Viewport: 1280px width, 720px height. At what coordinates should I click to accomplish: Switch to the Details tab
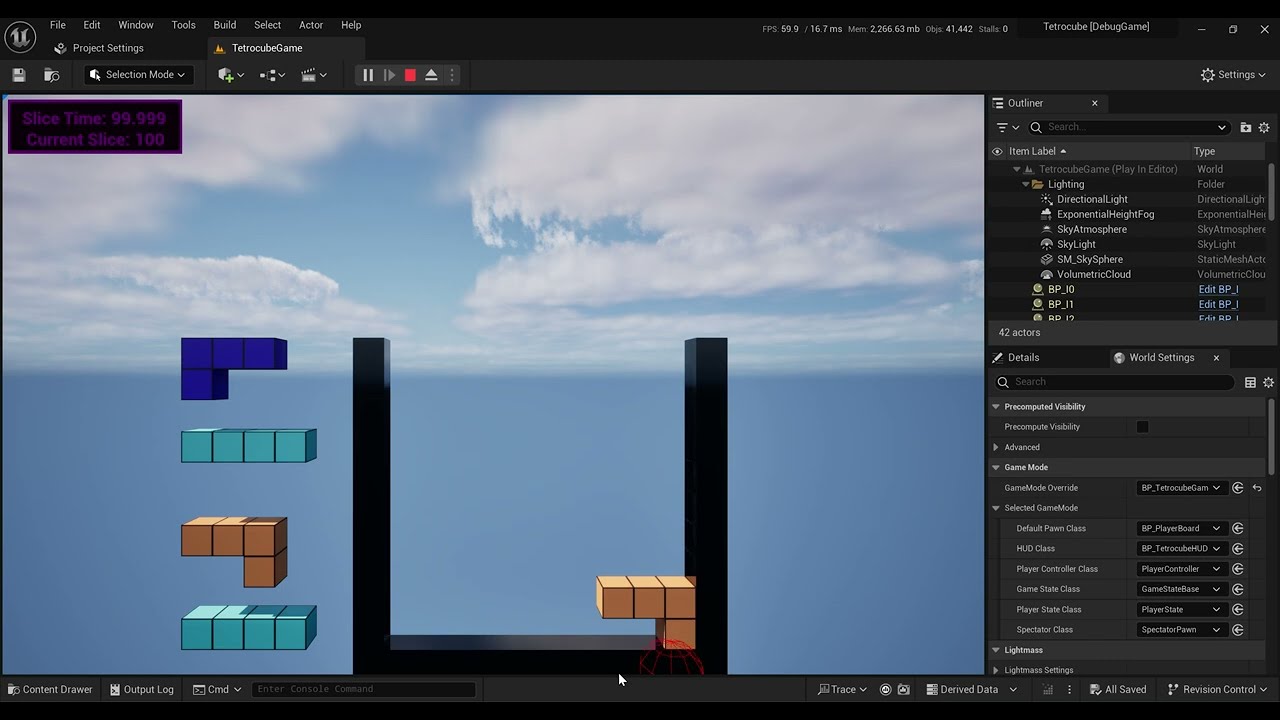click(1022, 358)
